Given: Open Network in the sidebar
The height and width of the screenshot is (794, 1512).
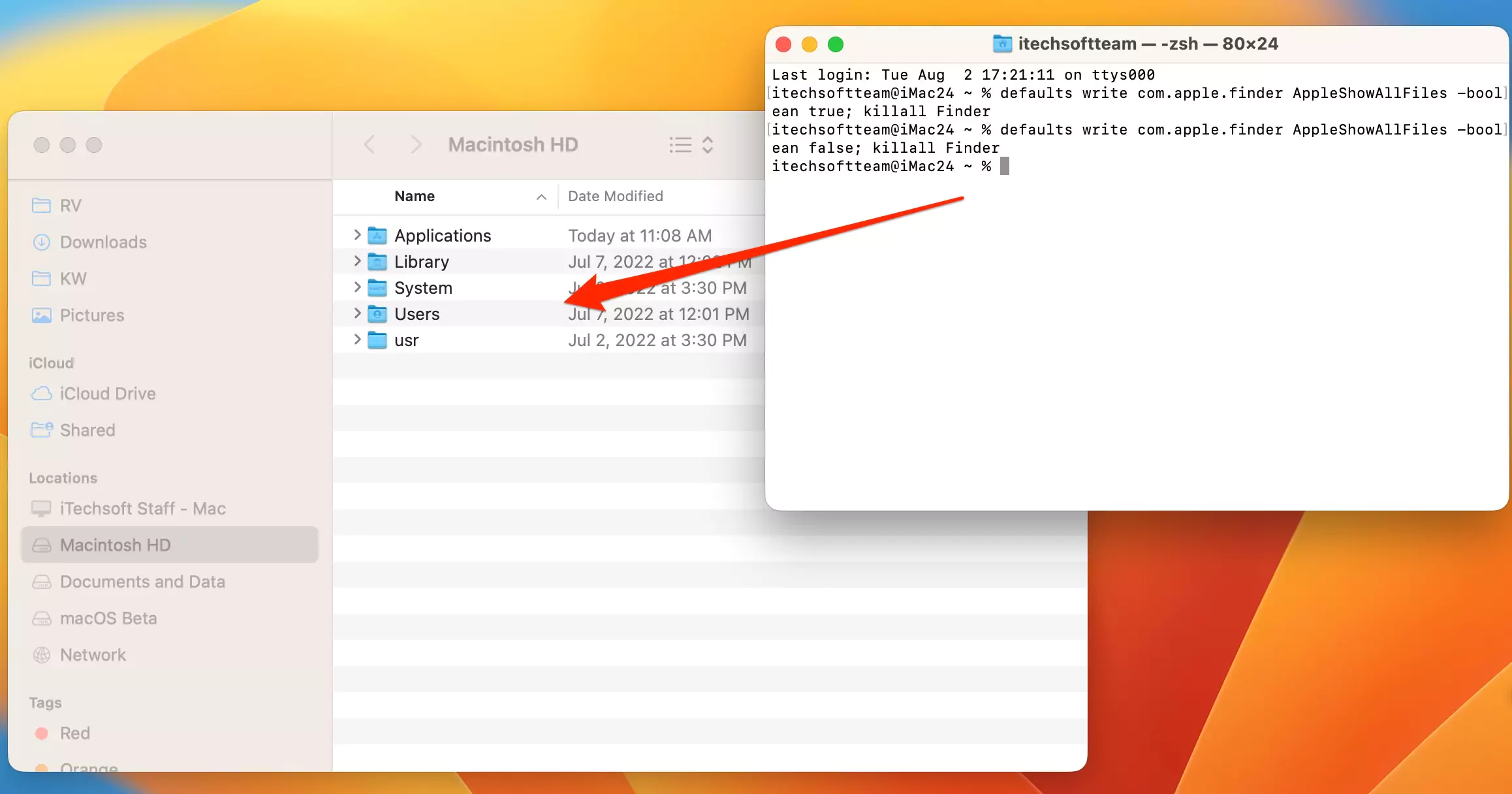Looking at the screenshot, I should coord(170,655).
